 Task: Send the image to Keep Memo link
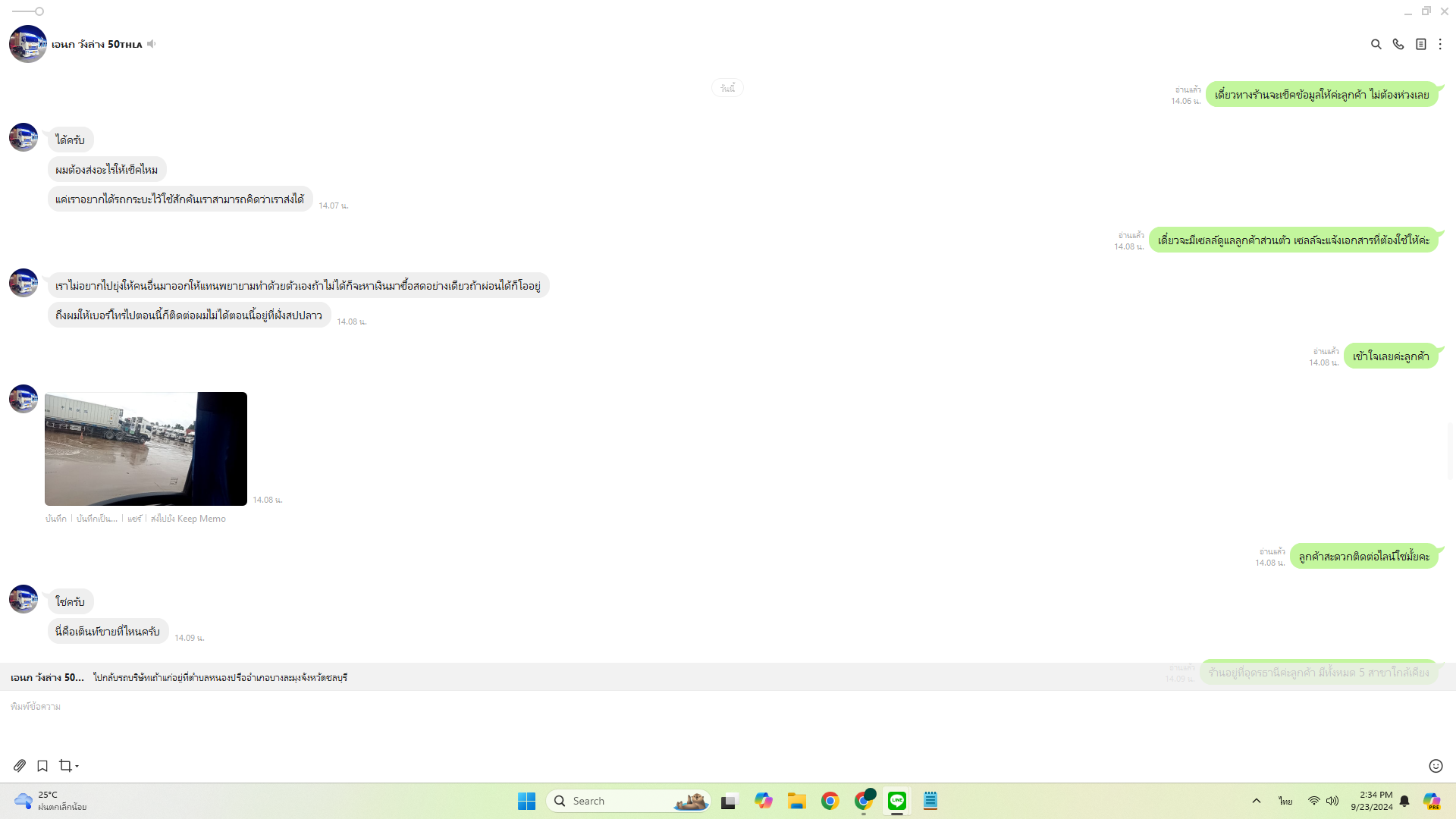tap(188, 519)
